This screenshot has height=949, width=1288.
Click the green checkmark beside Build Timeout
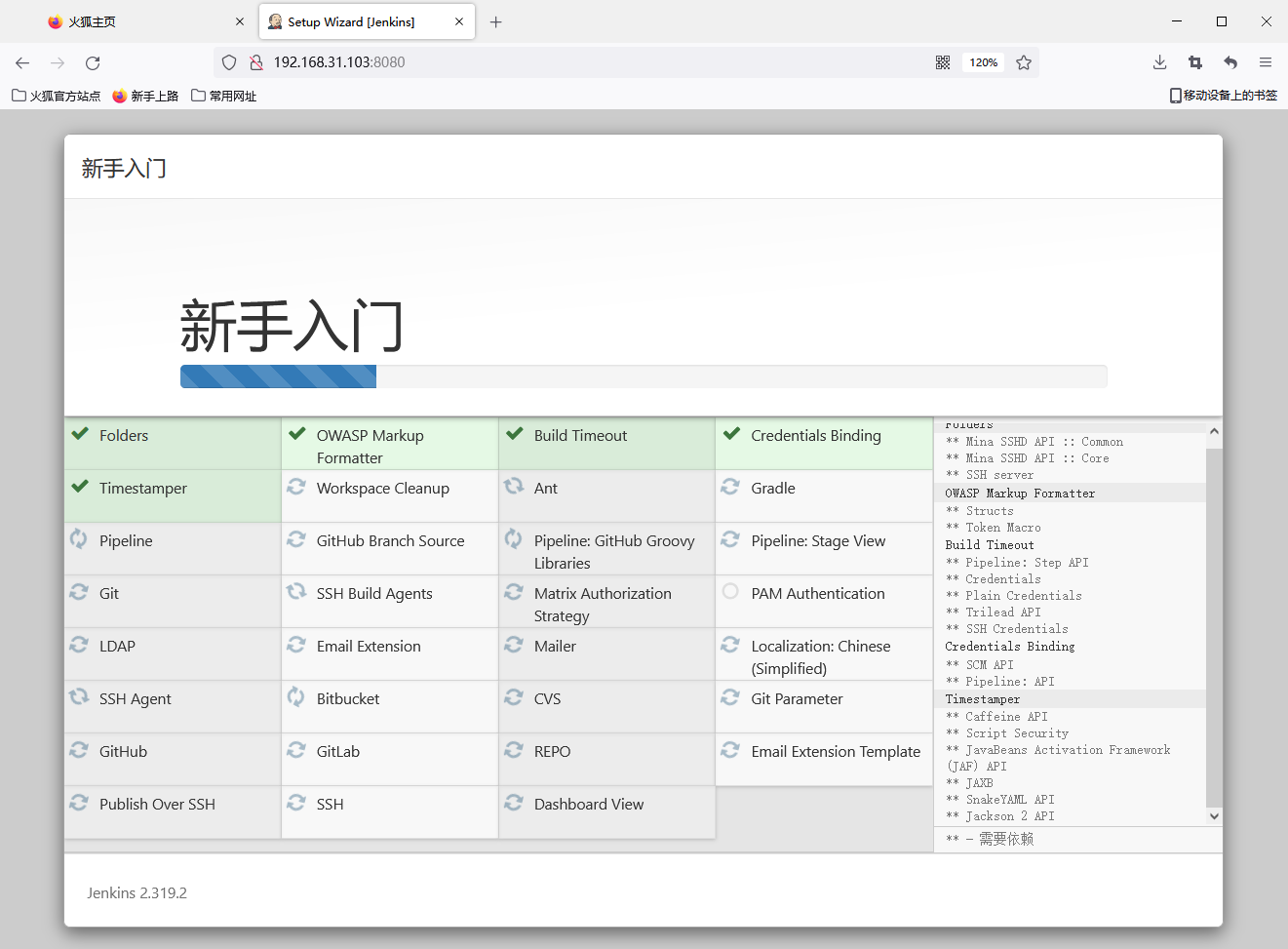515,434
